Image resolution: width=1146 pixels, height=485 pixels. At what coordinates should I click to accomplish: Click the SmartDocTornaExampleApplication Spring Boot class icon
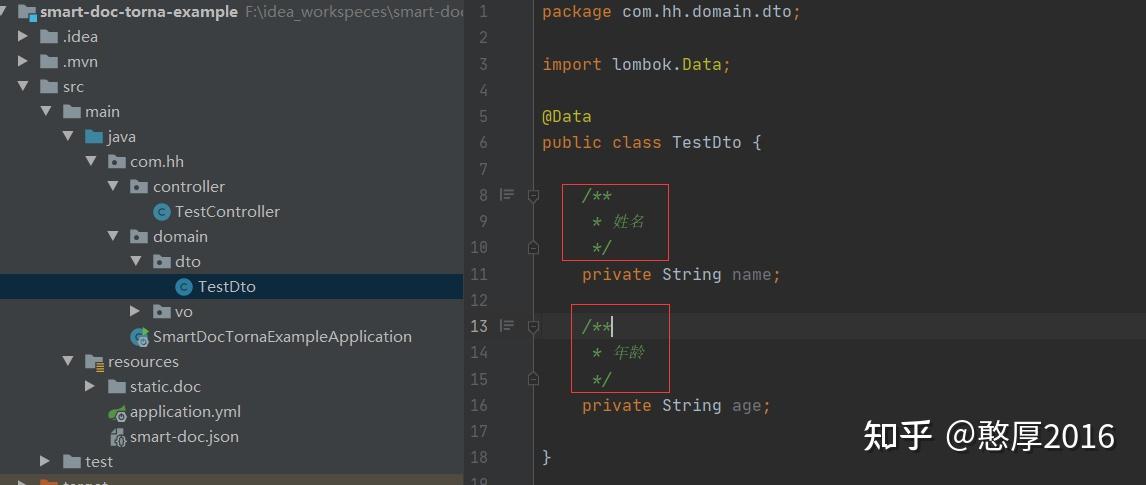click(x=139, y=337)
